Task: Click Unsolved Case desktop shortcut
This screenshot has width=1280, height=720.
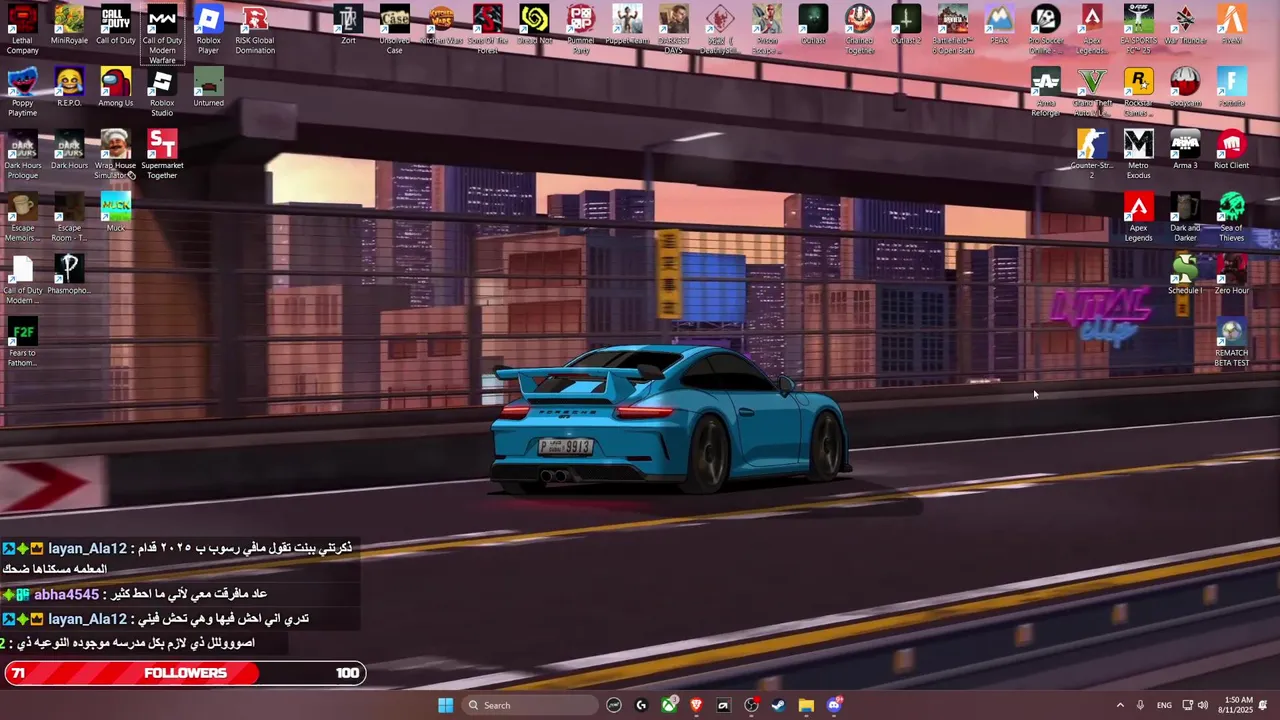Action: coord(394,30)
